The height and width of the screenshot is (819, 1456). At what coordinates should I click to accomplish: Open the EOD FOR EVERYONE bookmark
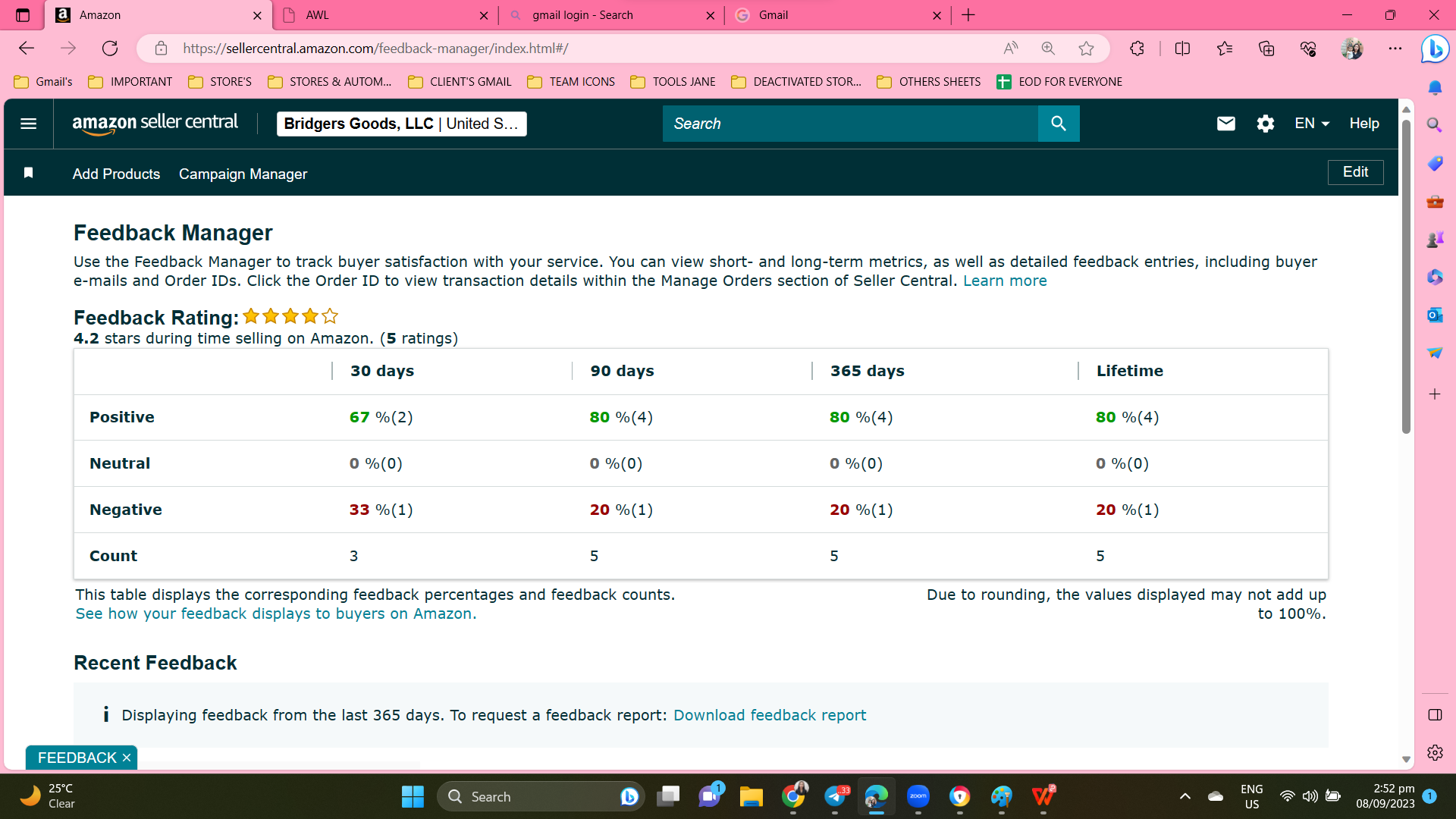tap(1059, 82)
